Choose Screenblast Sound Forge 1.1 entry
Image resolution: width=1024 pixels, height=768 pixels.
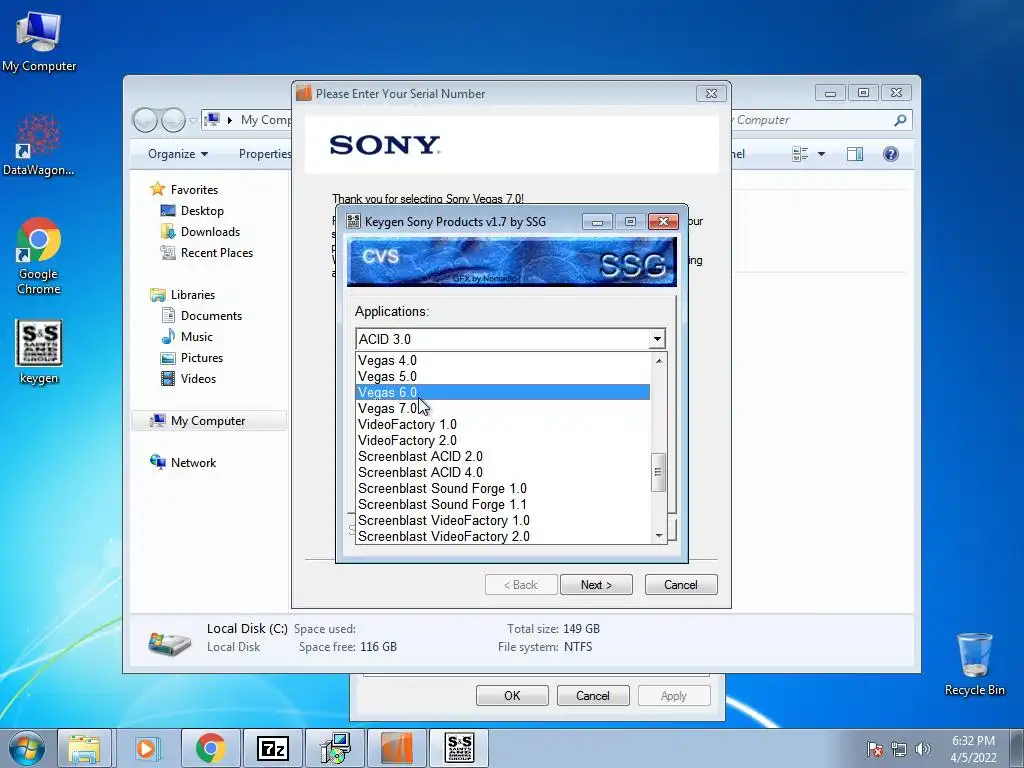[x=502, y=504]
